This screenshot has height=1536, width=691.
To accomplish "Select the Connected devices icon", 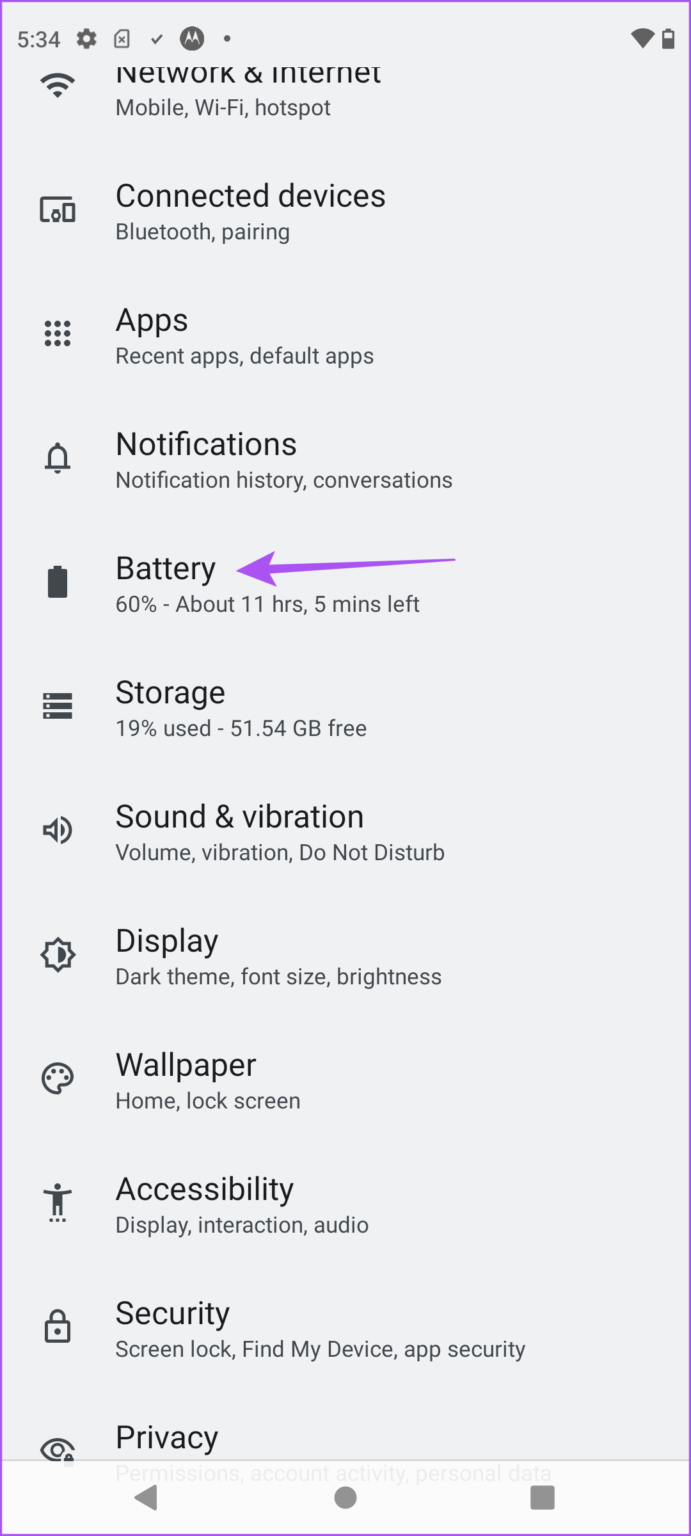I will pyautogui.click(x=57, y=209).
